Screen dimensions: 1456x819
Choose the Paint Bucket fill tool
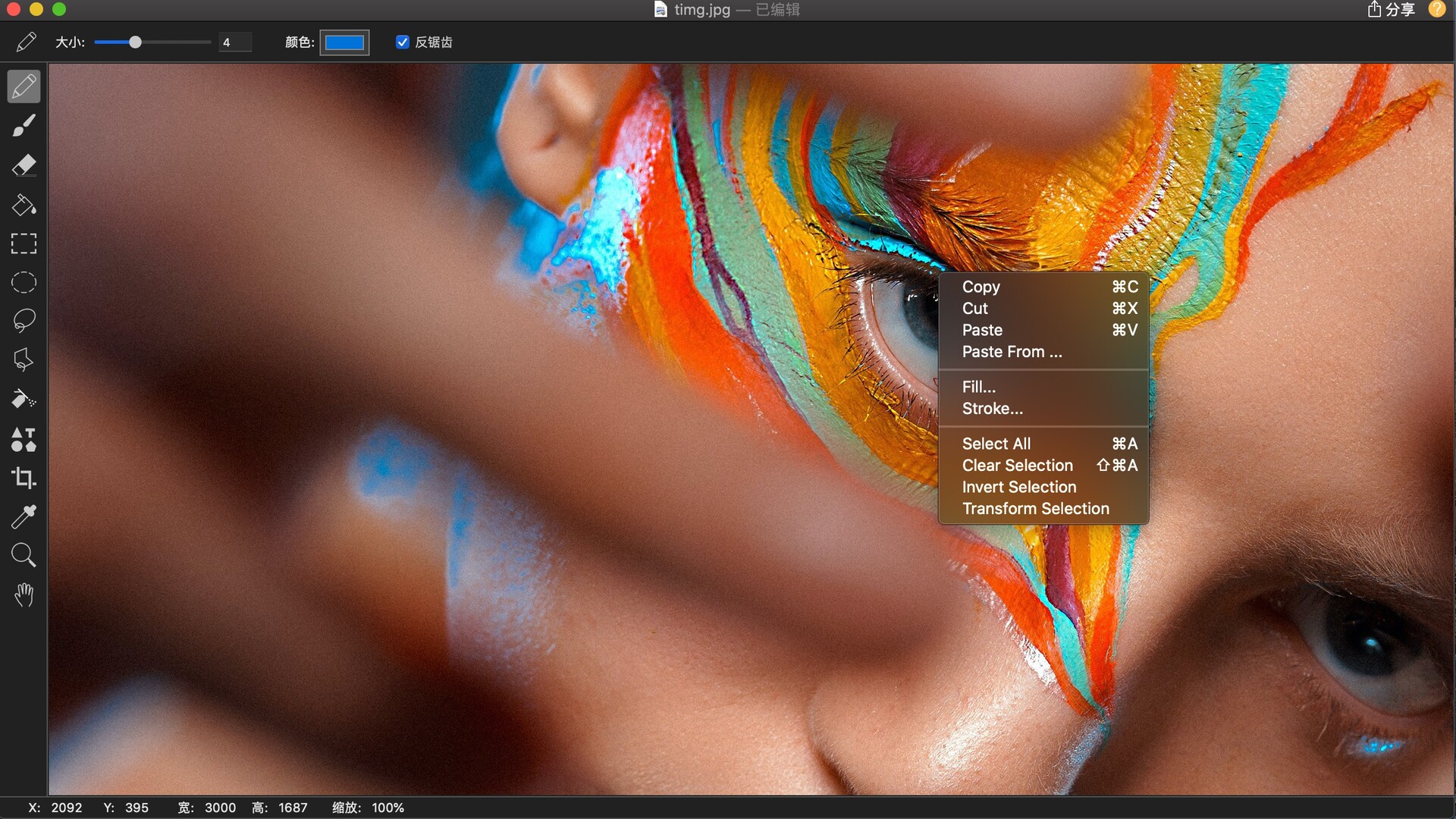(x=24, y=205)
